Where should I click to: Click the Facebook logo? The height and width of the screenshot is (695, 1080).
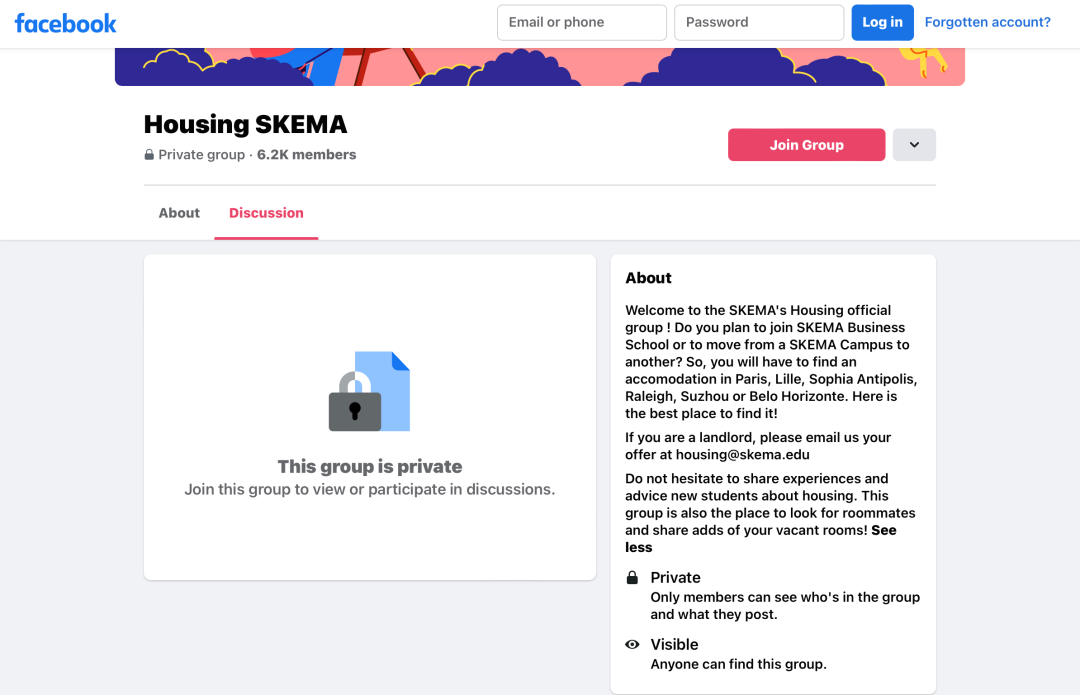tap(65, 23)
